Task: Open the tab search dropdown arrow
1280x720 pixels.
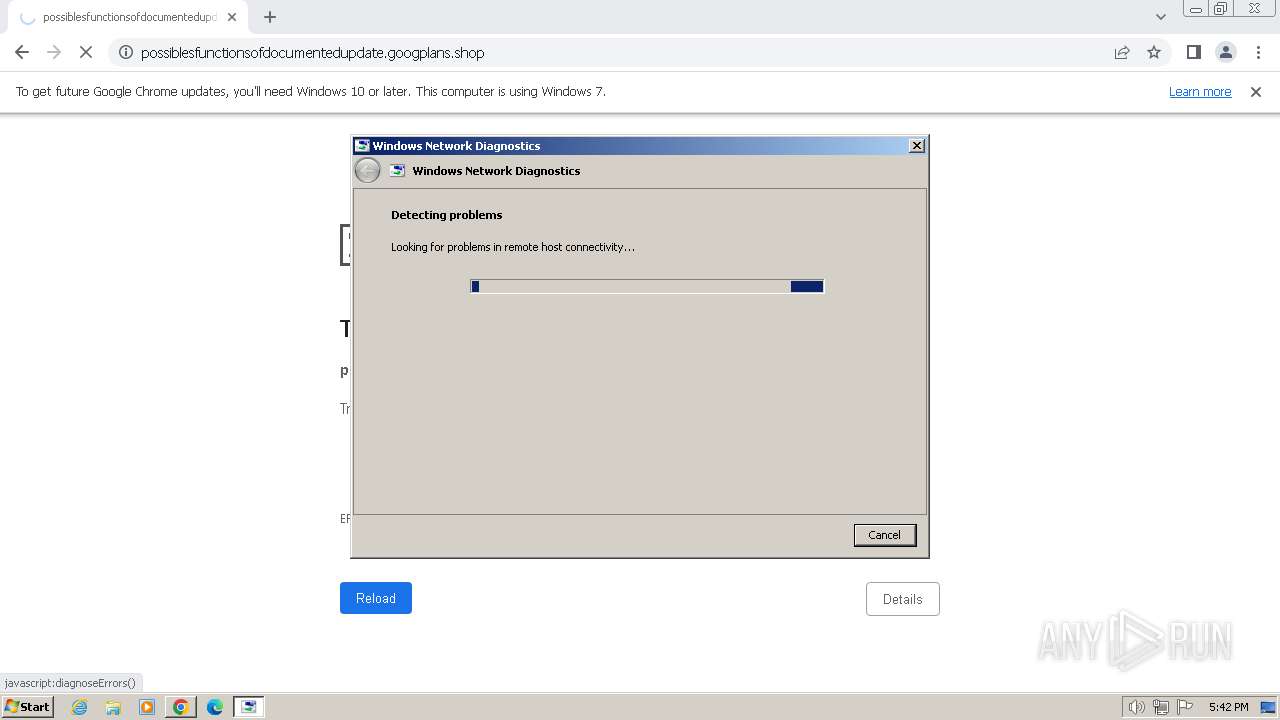Action: click(x=1161, y=17)
